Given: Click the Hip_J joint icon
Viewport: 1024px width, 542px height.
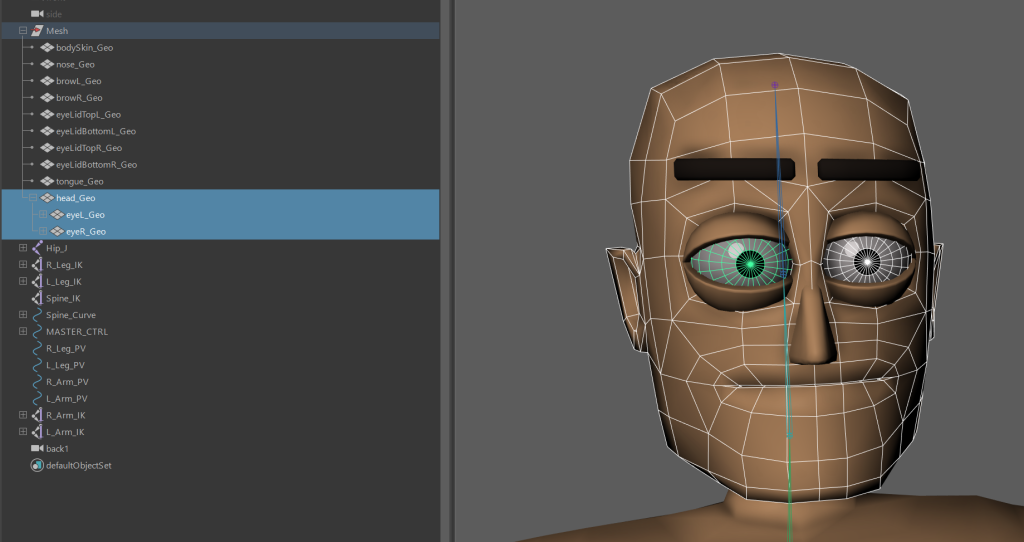Looking at the screenshot, I should click(x=37, y=248).
